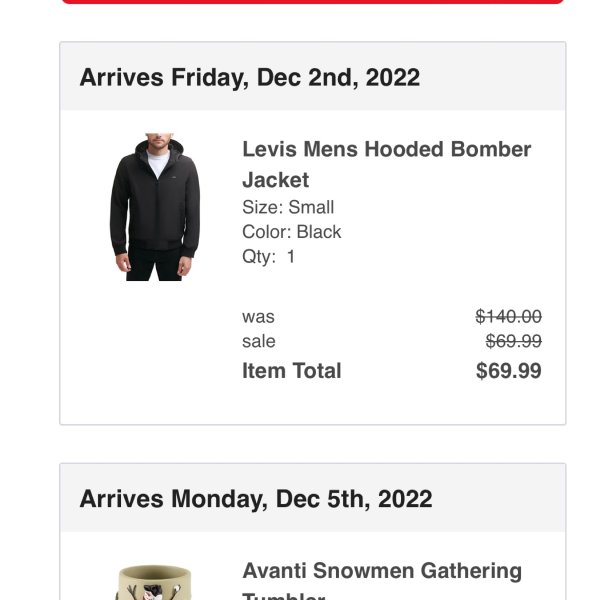Click the 'was' price label

tap(258, 317)
